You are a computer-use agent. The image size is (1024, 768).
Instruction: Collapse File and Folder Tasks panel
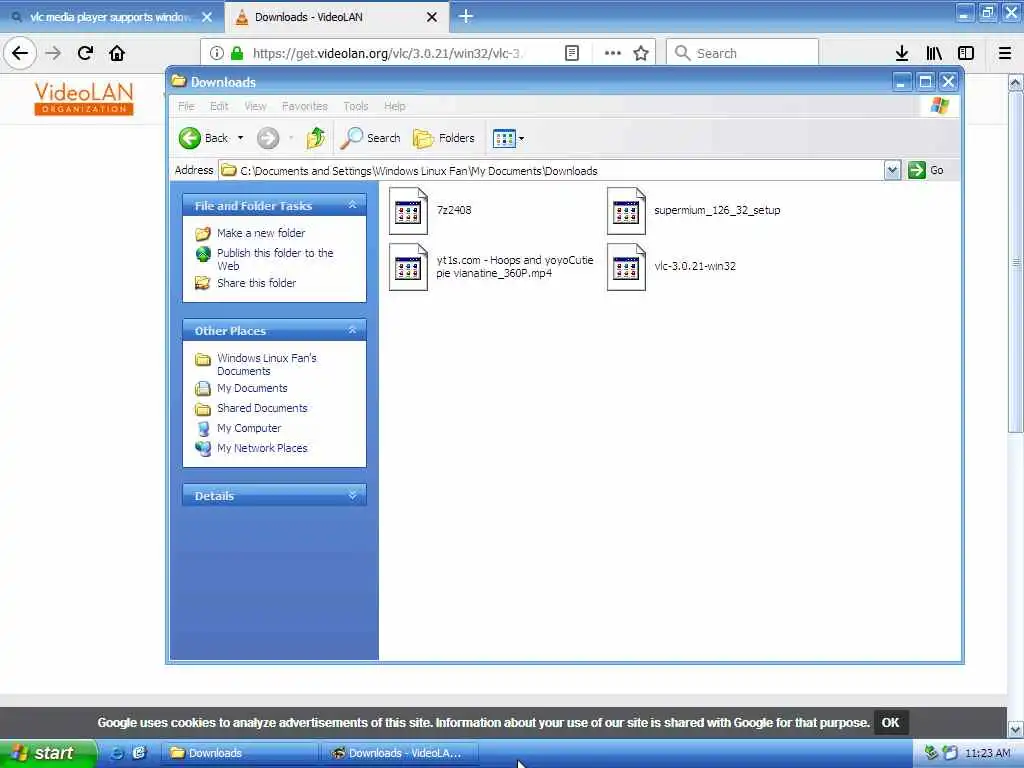pyautogui.click(x=352, y=205)
